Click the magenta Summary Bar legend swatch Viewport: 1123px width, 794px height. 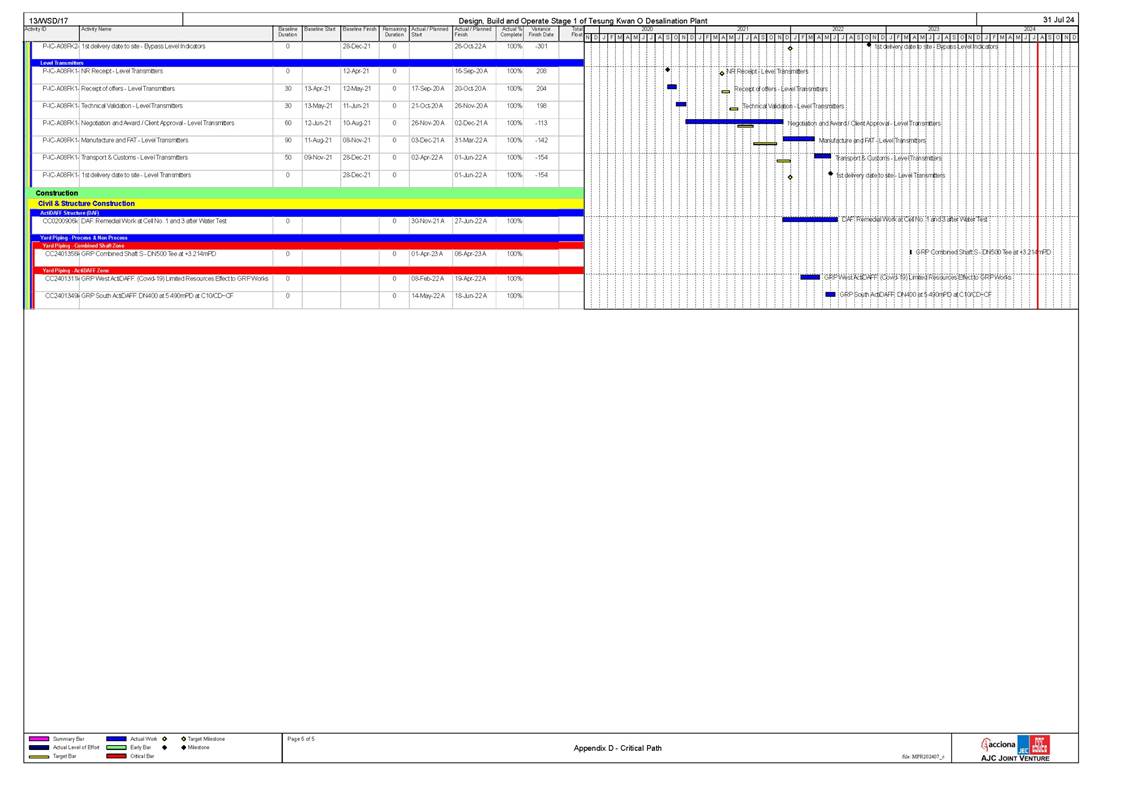(x=39, y=739)
